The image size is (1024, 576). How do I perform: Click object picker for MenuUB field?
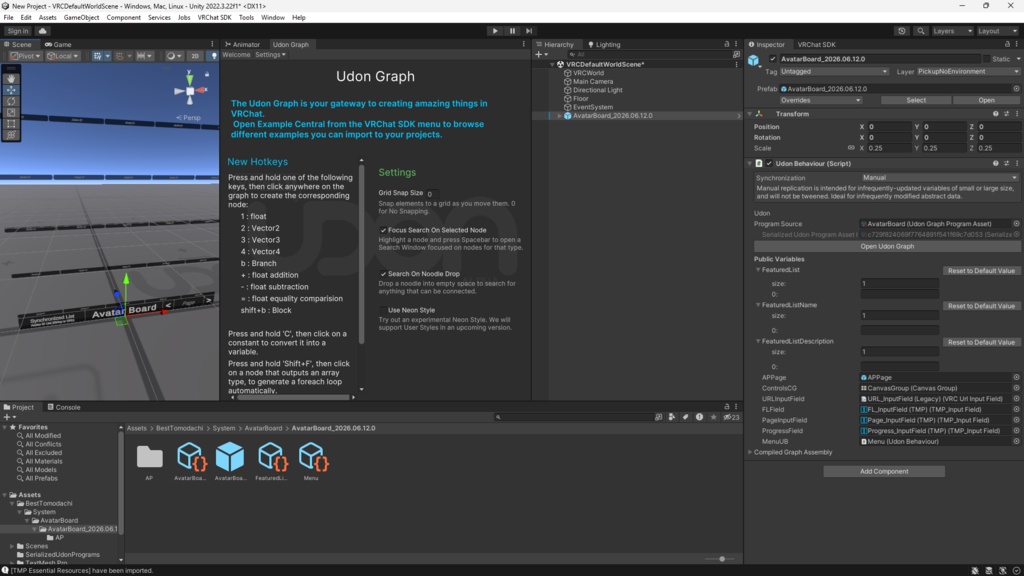coord(1016,441)
